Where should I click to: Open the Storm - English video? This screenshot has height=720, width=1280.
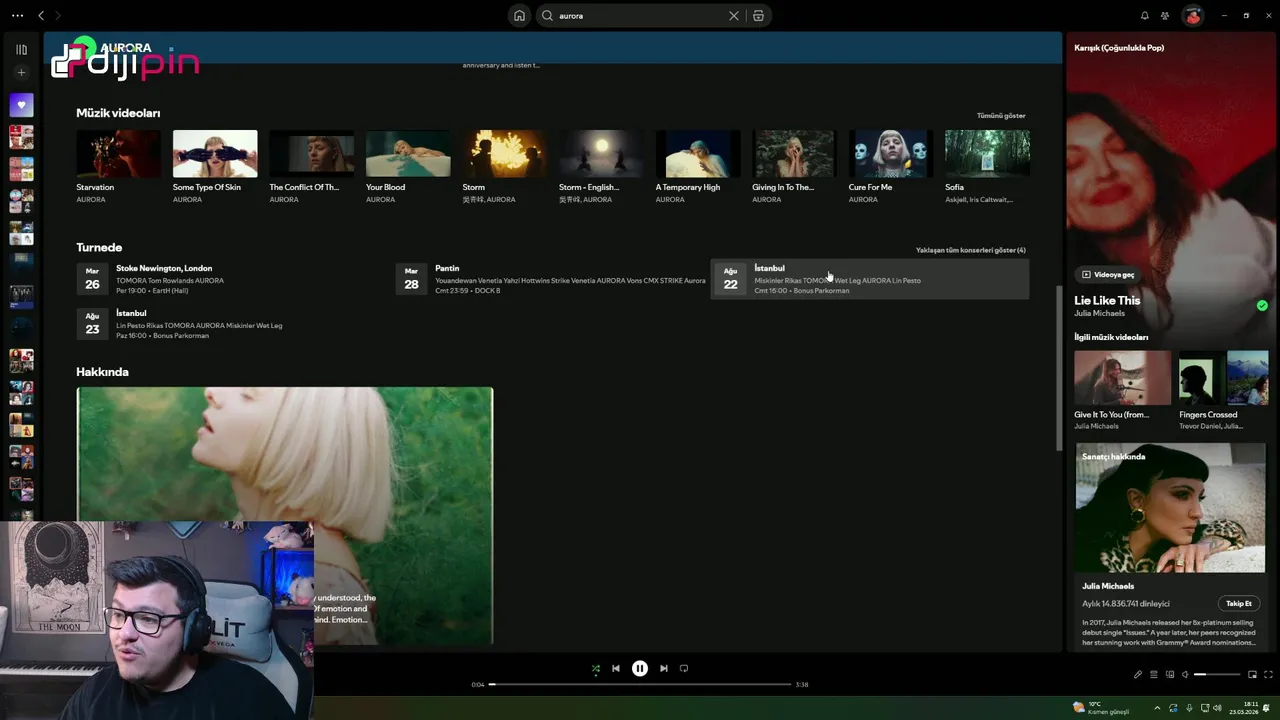click(x=601, y=153)
